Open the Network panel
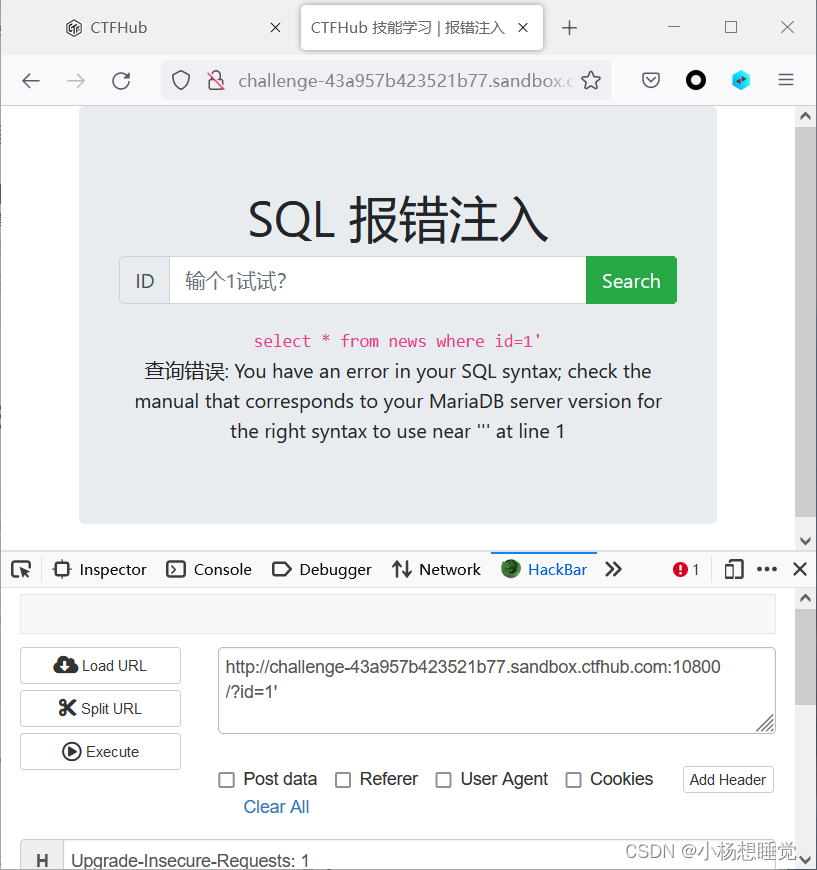The height and width of the screenshot is (870, 817). (x=436, y=569)
